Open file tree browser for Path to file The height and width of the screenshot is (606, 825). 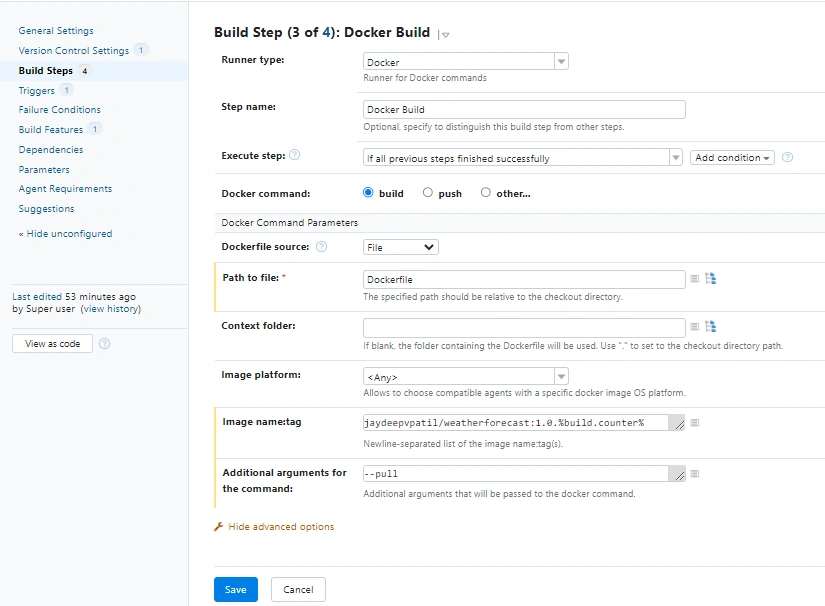[710, 278]
